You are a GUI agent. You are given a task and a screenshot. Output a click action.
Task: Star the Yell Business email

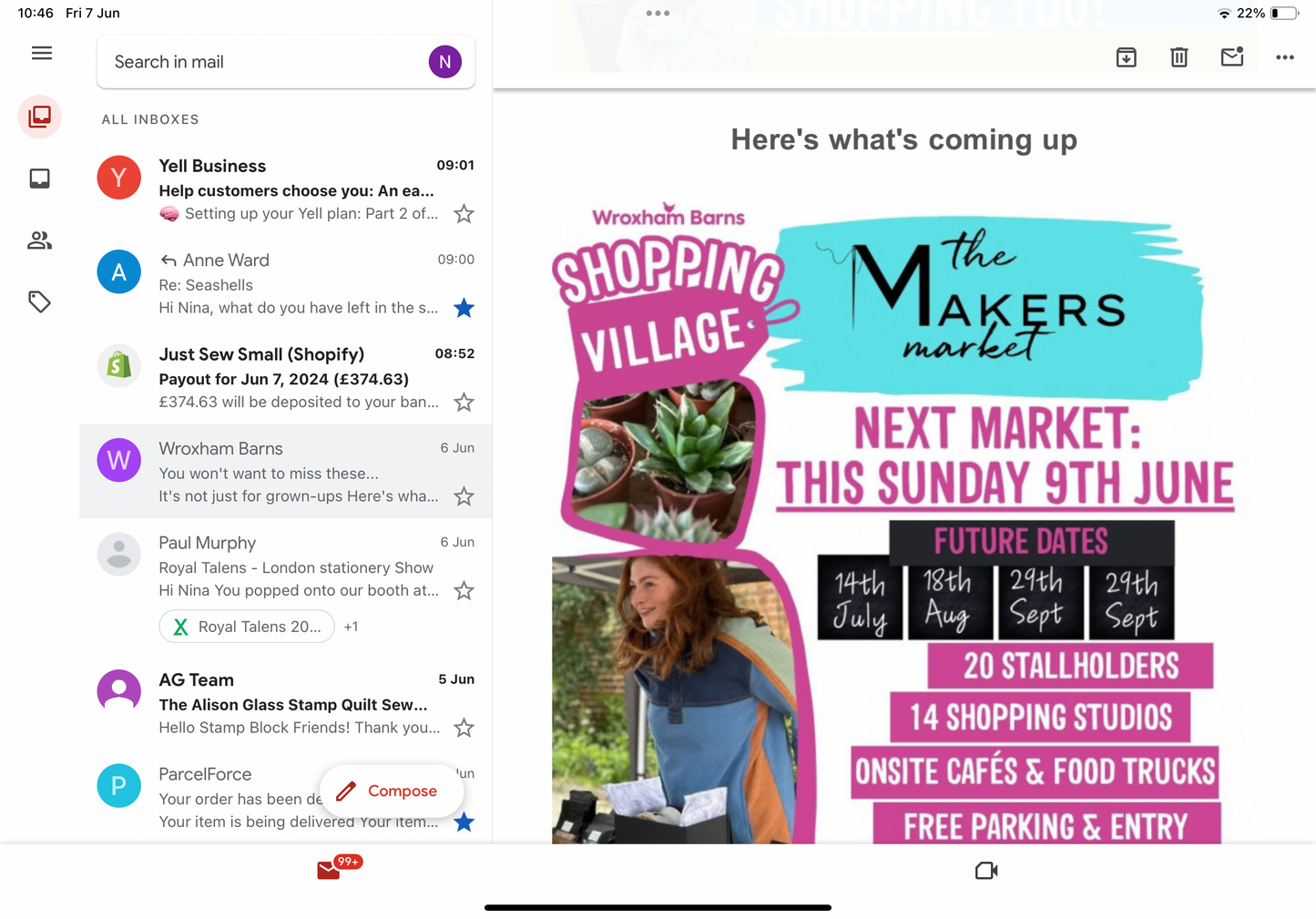[464, 214]
